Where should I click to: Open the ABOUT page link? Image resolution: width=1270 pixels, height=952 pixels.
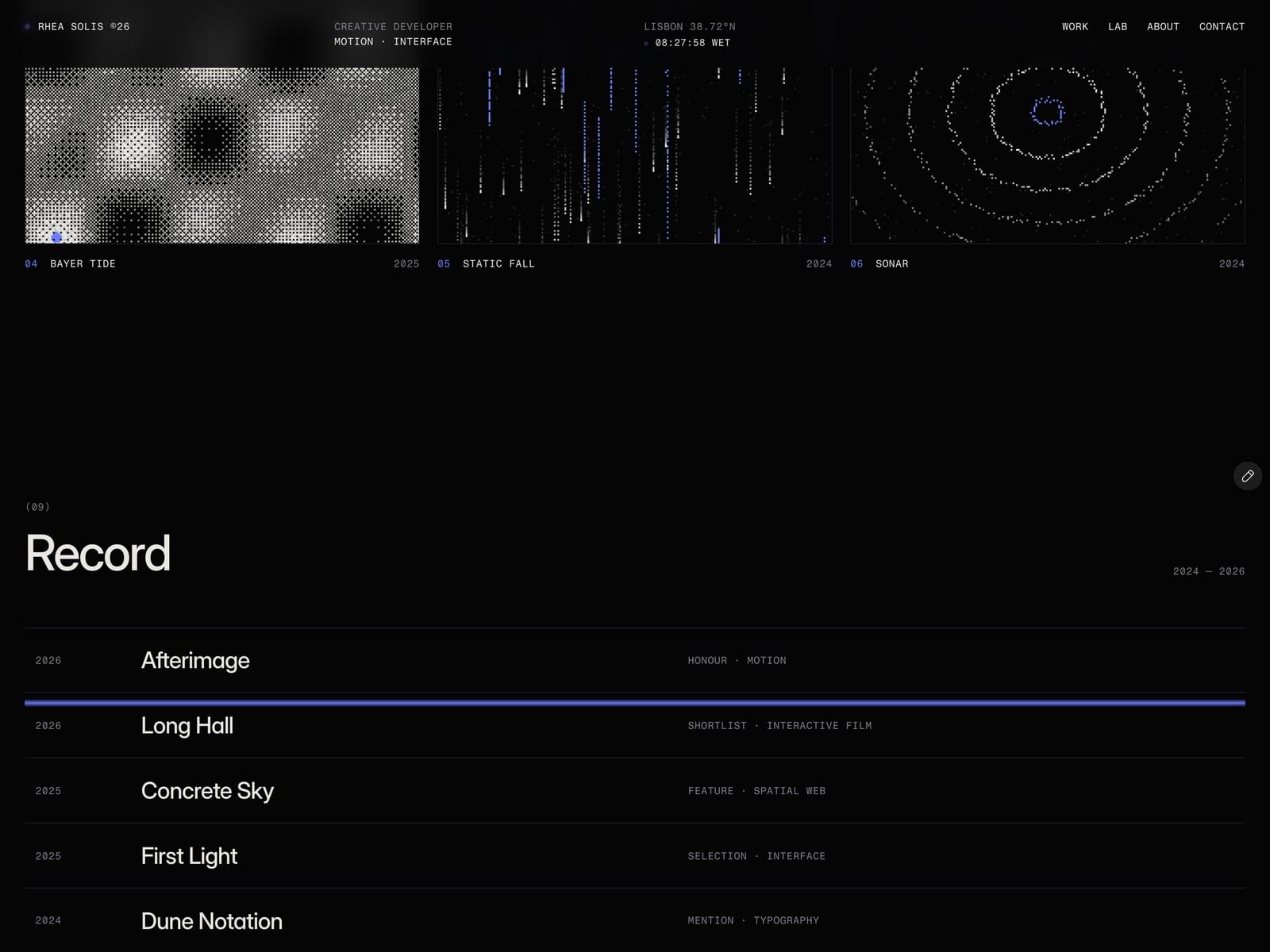tap(1163, 27)
